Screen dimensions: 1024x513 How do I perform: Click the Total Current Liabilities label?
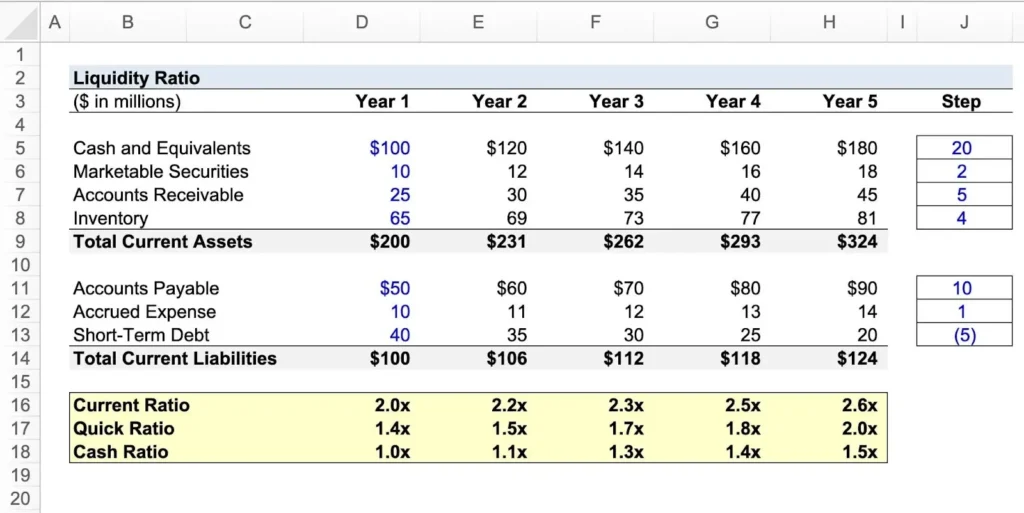tap(175, 358)
